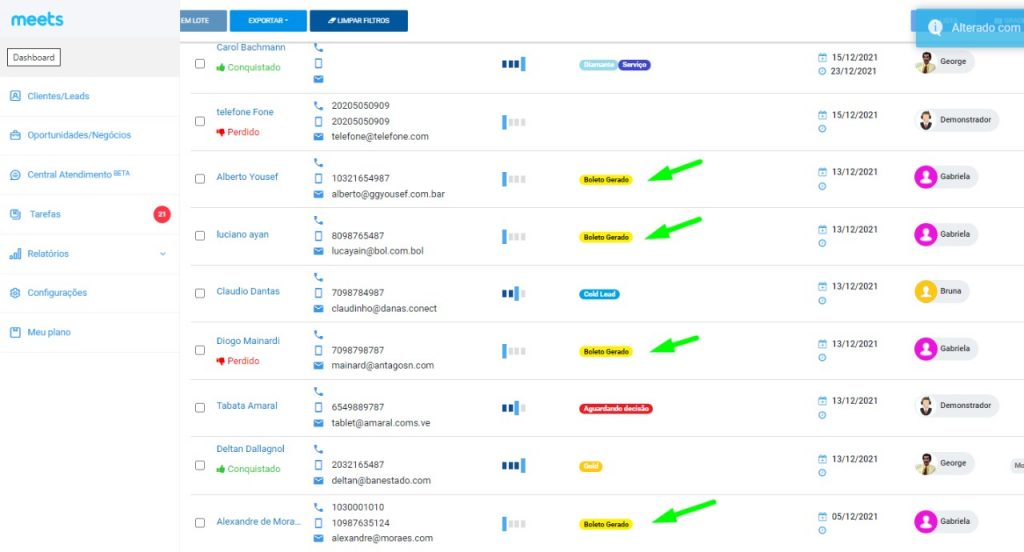
Task: Check the Diogo Mainardi row
Action: click(x=200, y=350)
